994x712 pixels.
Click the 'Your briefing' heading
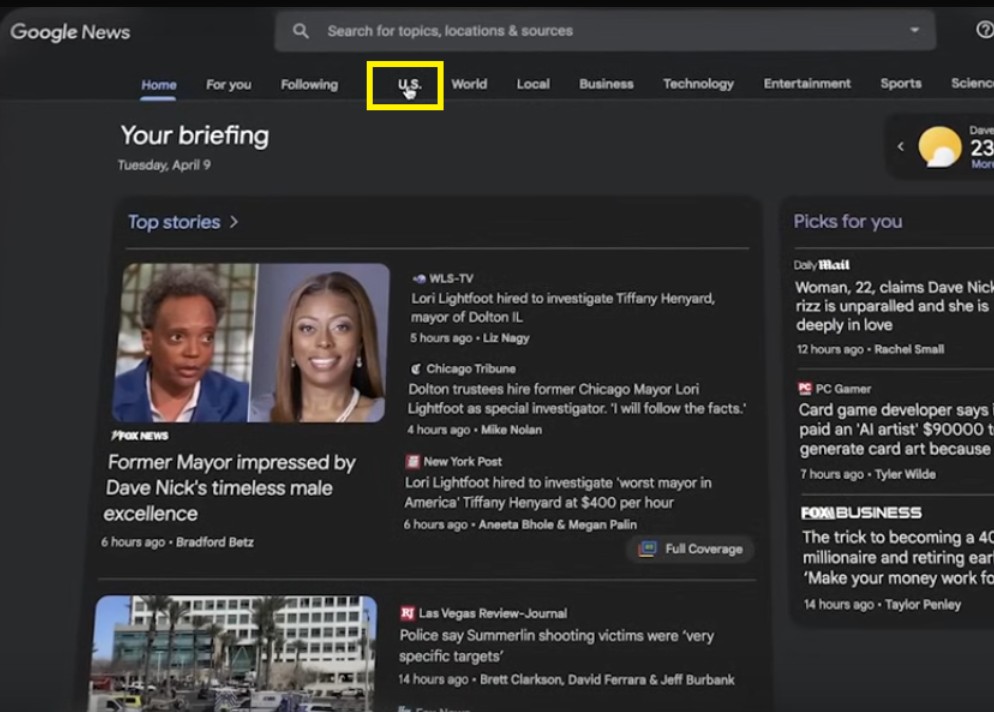coord(195,135)
